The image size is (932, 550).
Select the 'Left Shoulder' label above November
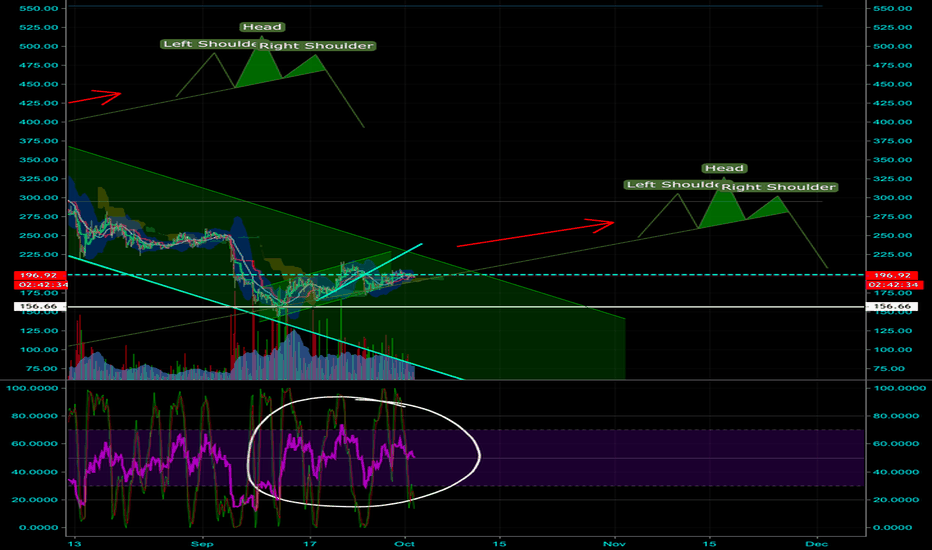(673, 185)
